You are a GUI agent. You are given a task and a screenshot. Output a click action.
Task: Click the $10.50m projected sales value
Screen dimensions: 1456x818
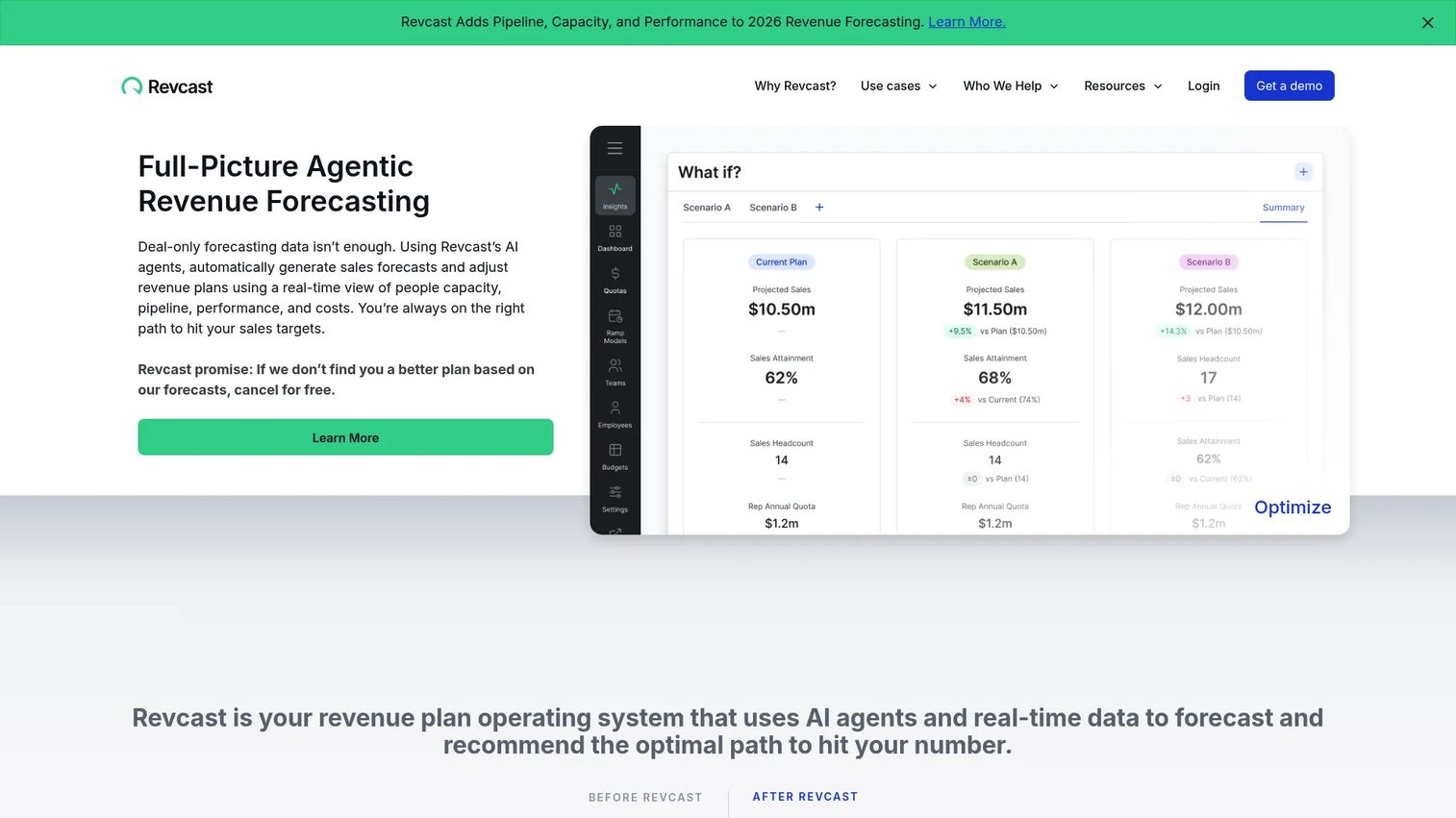[x=782, y=310]
